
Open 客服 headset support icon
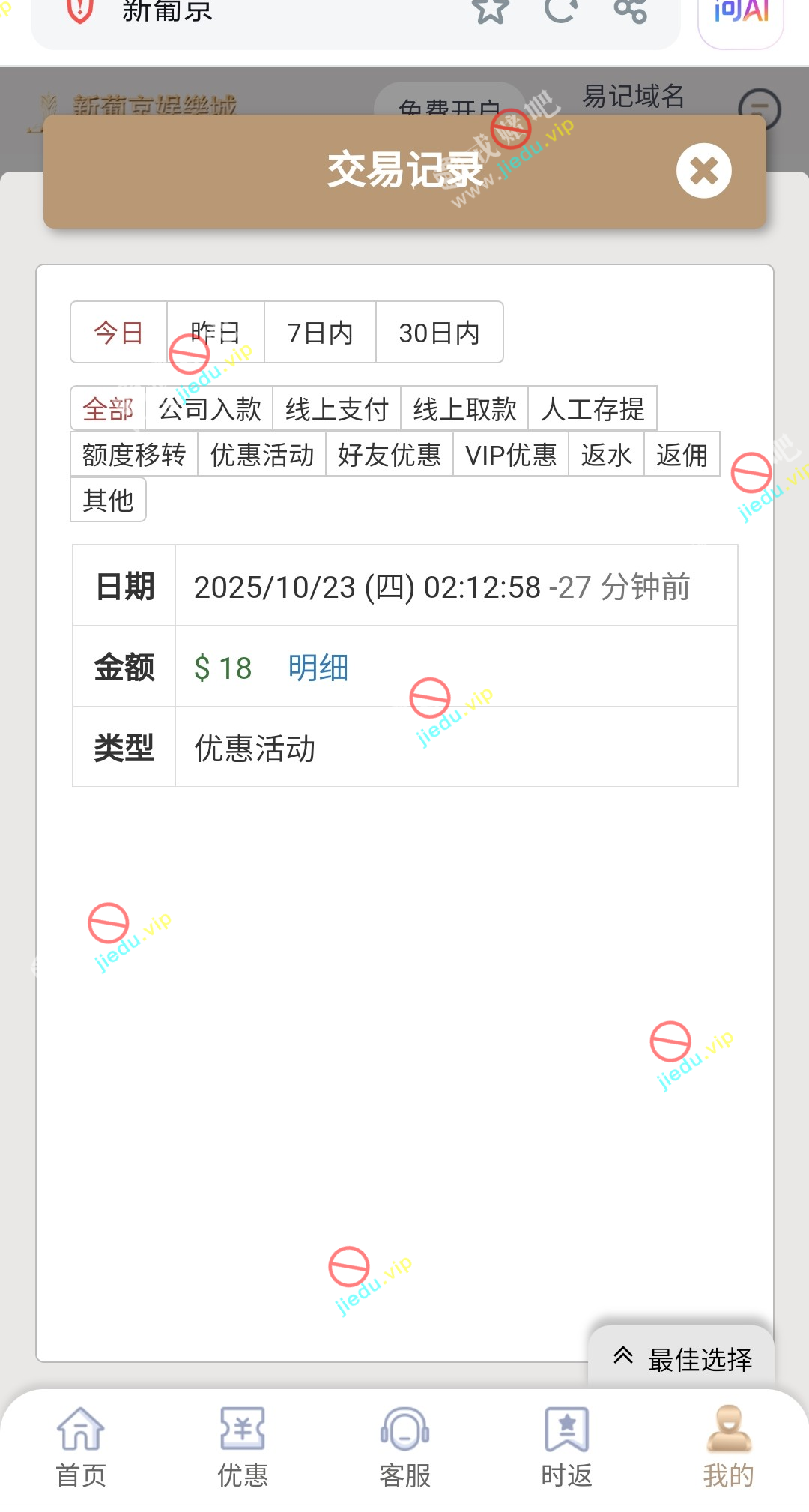tap(404, 1430)
